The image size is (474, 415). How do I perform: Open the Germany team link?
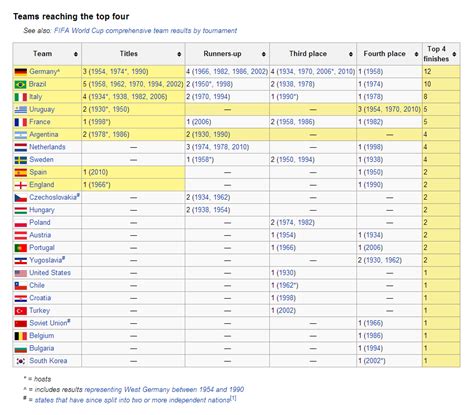43,72
